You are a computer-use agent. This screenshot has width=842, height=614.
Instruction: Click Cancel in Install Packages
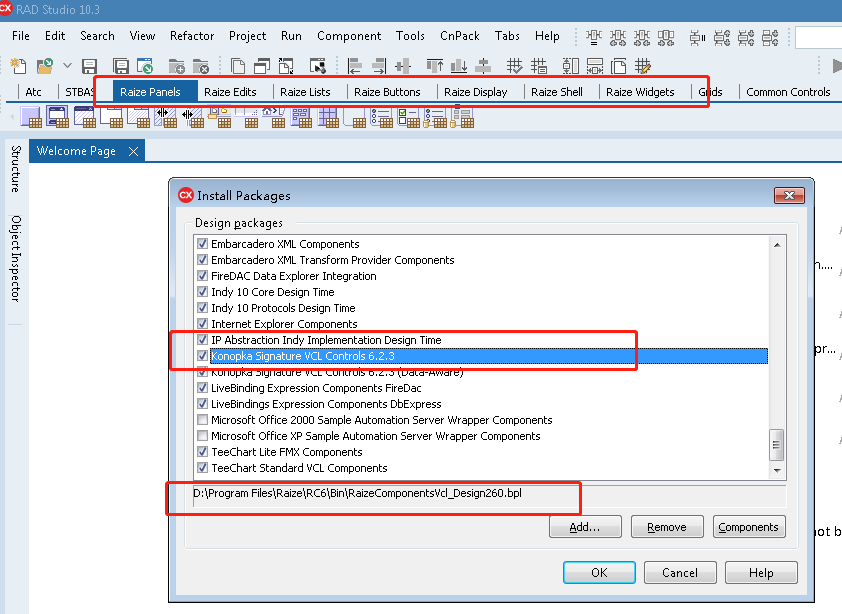tap(680, 573)
